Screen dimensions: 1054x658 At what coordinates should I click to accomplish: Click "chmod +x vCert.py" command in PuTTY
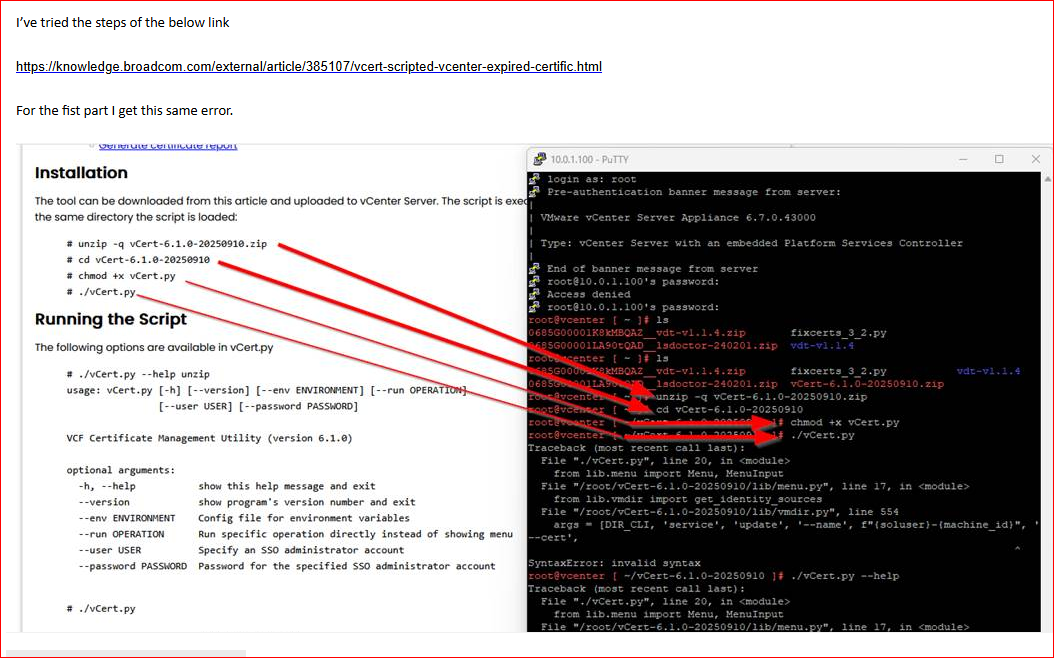pos(845,422)
